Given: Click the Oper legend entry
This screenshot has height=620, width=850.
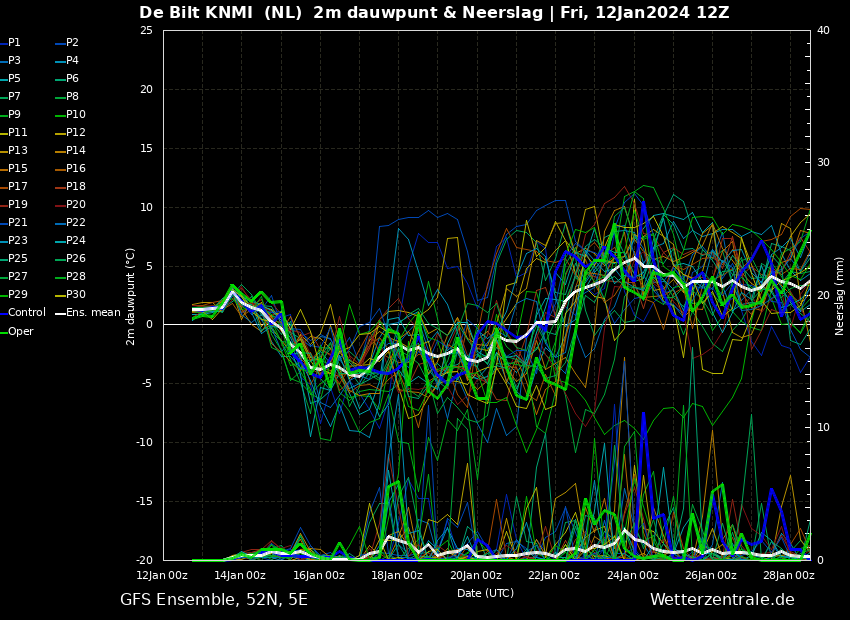Looking at the screenshot, I should coord(17,331).
